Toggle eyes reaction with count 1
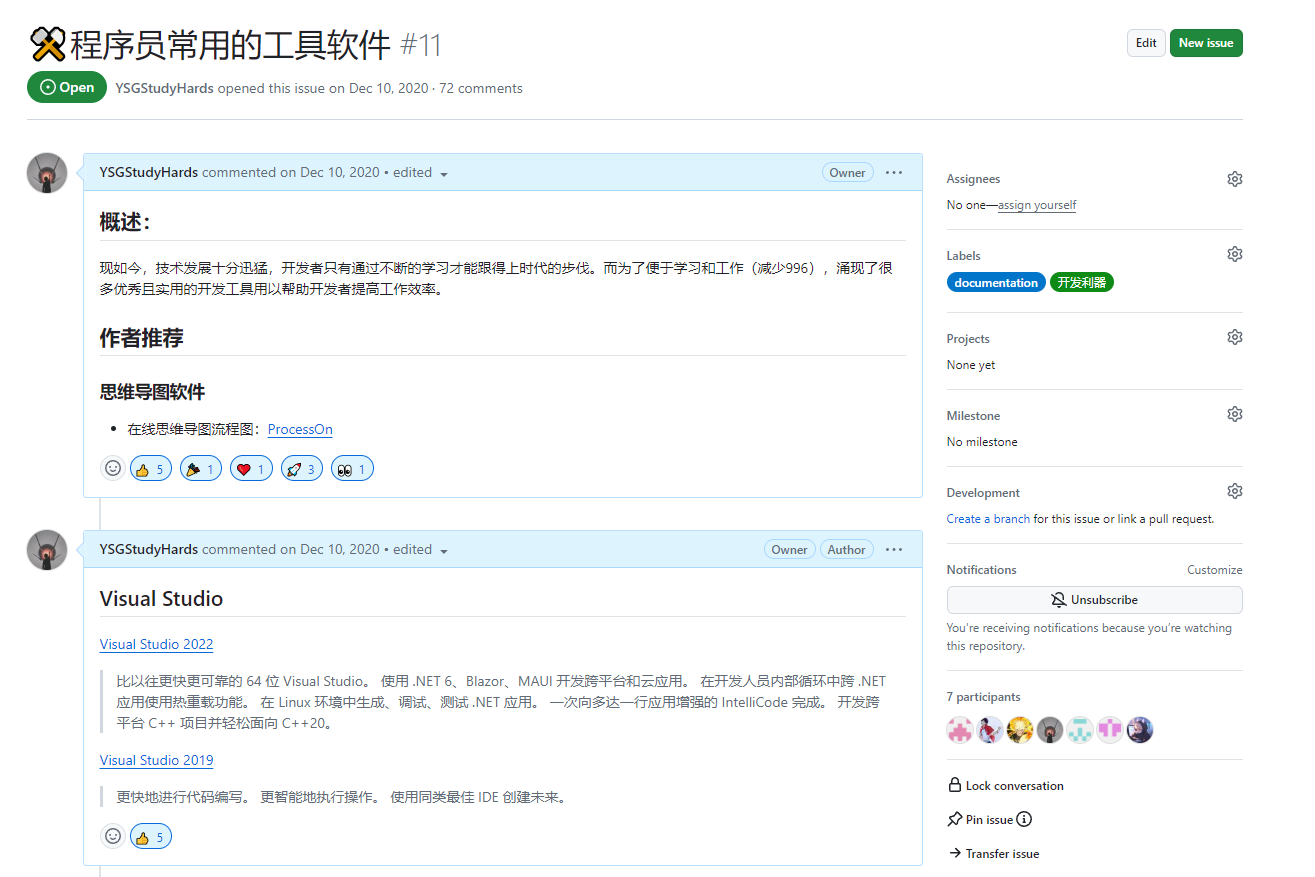Image resolution: width=1315 pixels, height=877 pixels. pyautogui.click(x=352, y=469)
